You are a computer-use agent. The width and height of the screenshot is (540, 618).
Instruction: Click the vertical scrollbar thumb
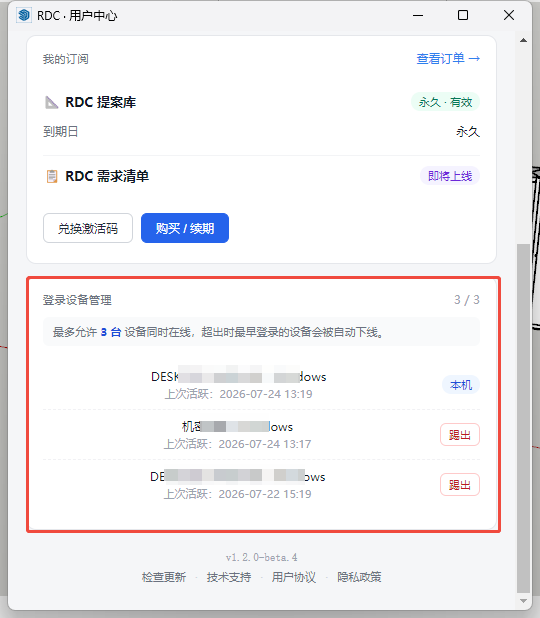(523, 418)
